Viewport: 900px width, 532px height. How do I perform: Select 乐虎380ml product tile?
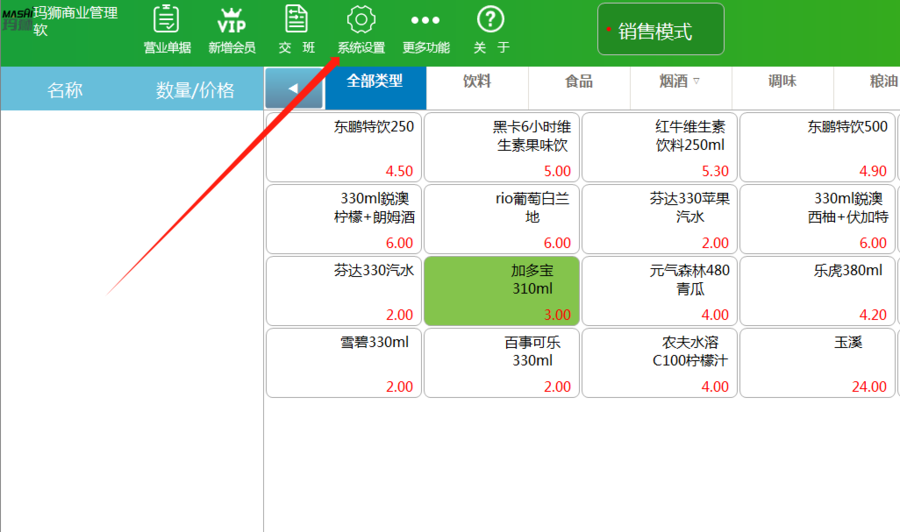[x=817, y=291]
